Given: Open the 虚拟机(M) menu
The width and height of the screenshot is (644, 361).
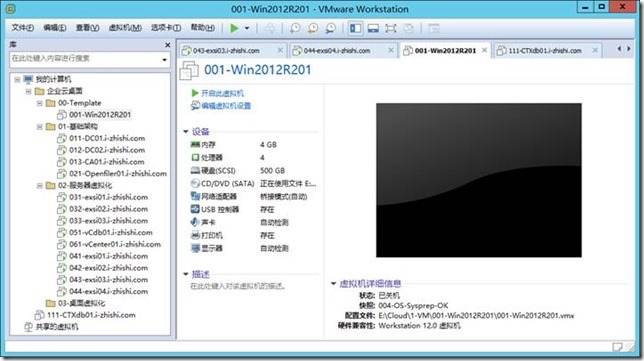Looking at the screenshot, I should pyautogui.click(x=125, y=28).
